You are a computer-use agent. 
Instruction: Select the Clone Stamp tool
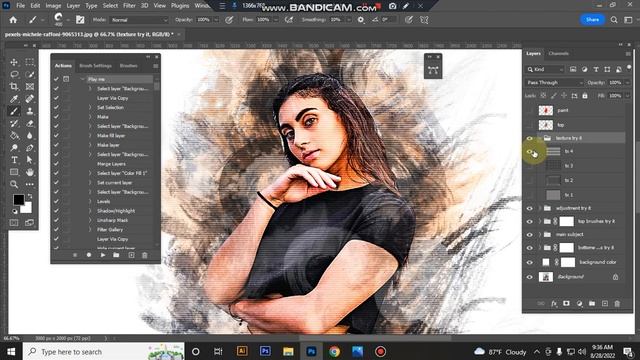(30, 111)
